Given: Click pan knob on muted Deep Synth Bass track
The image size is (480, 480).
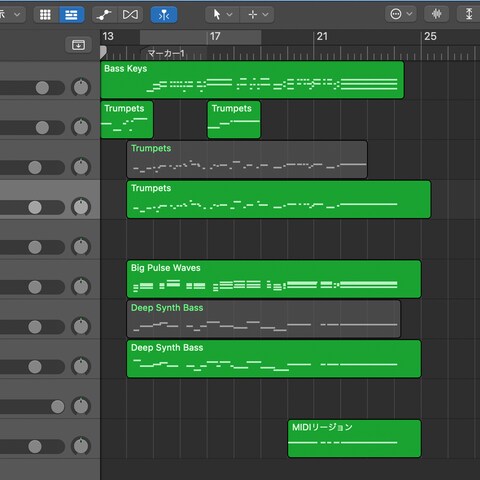Looking at the screenshot, I should point(81,326).
